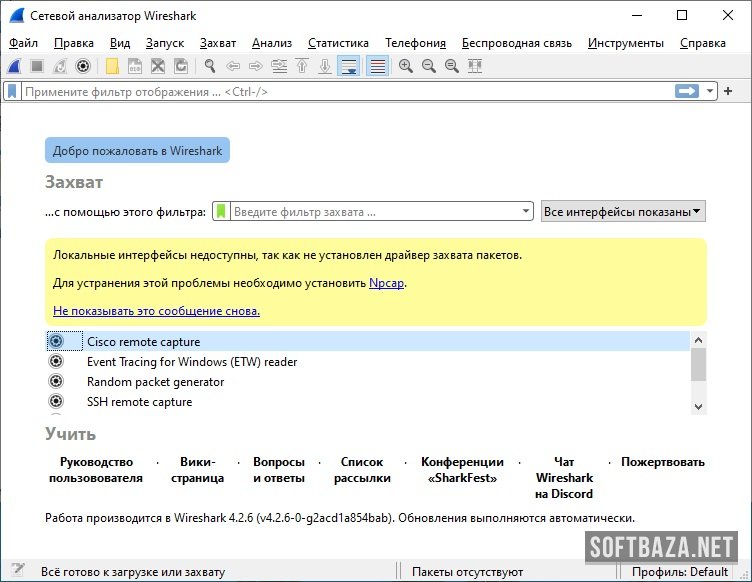Image resolution: width=752 pixels, height=582 pixels.
Task: Open the 'Все интерфейсы показаны' dropdown
Action: pyautogui.click(x=622, y=212)
